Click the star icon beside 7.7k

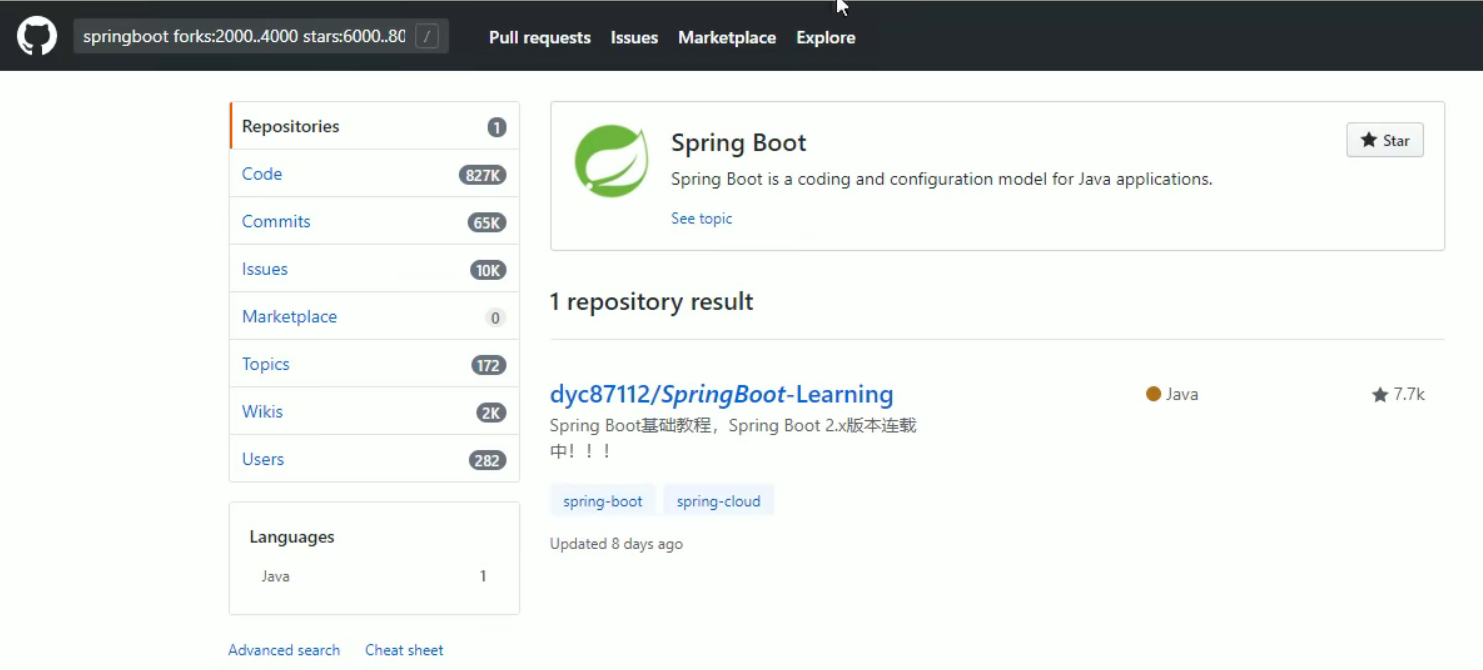pyautogui.click(x=1380, y=395)
